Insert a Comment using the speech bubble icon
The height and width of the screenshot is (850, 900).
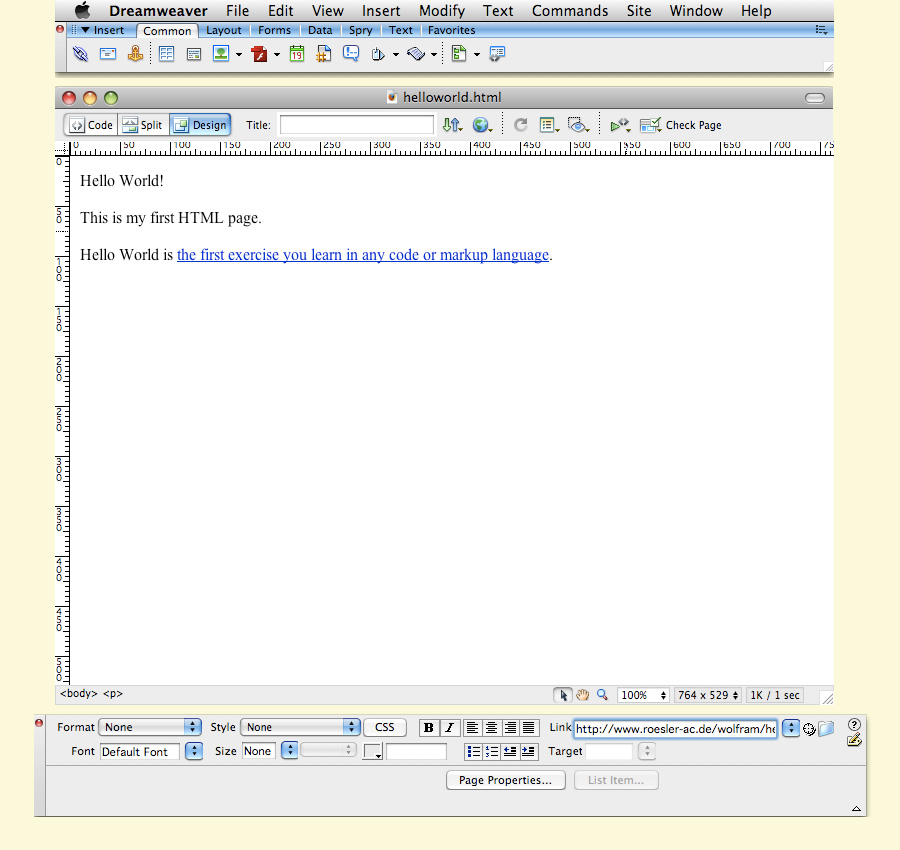pos(351,54)
